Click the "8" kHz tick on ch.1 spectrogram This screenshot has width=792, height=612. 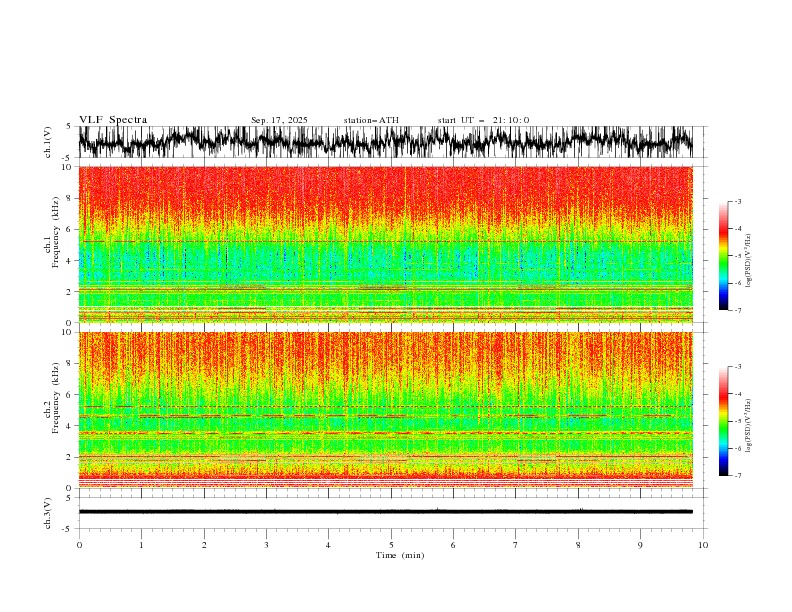(x=69, y=198)
